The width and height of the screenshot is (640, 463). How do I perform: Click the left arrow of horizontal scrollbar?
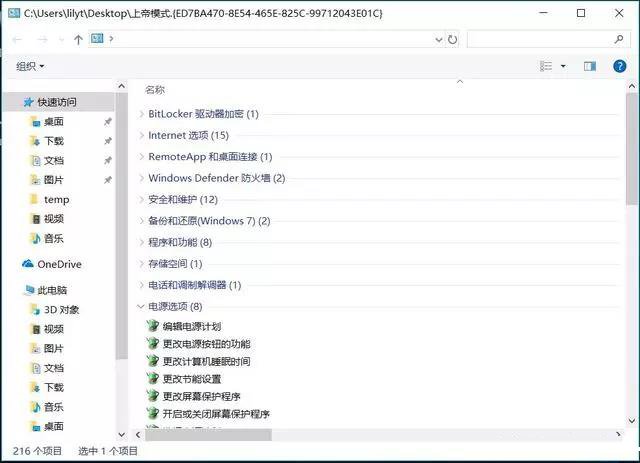click(x=138, y=435)
